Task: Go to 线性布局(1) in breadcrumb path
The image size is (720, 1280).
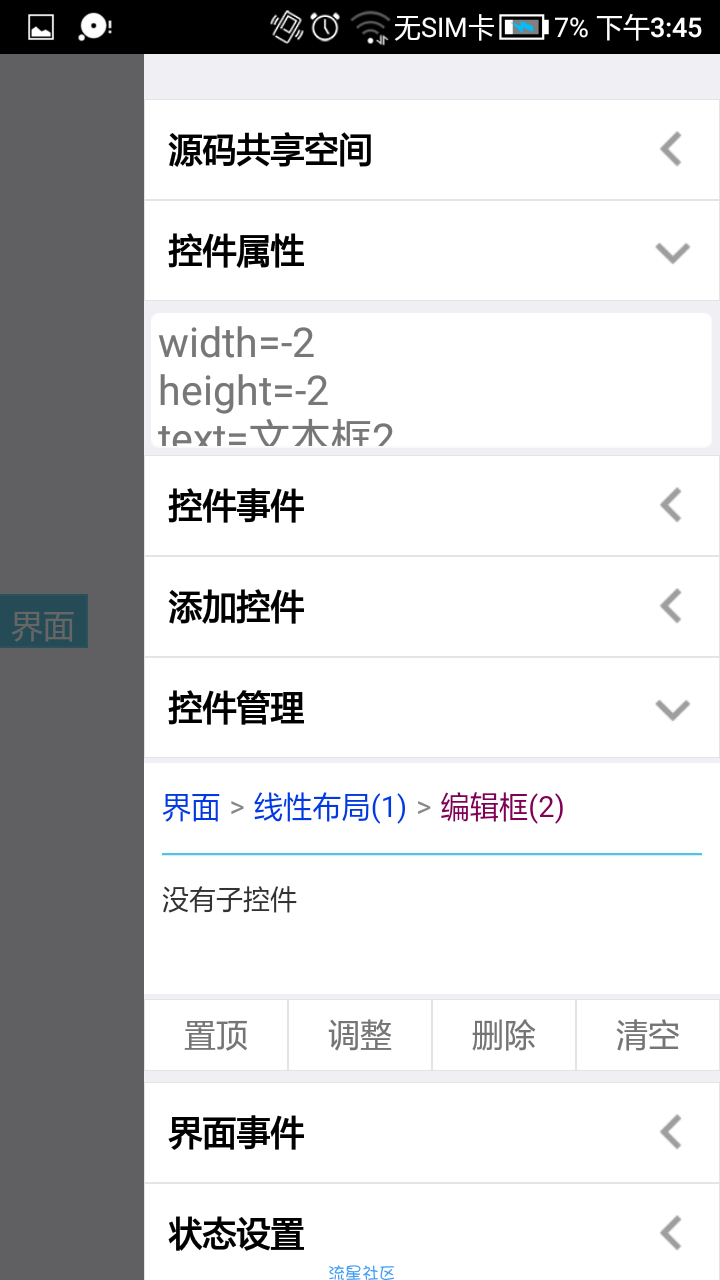Action: 330,807
